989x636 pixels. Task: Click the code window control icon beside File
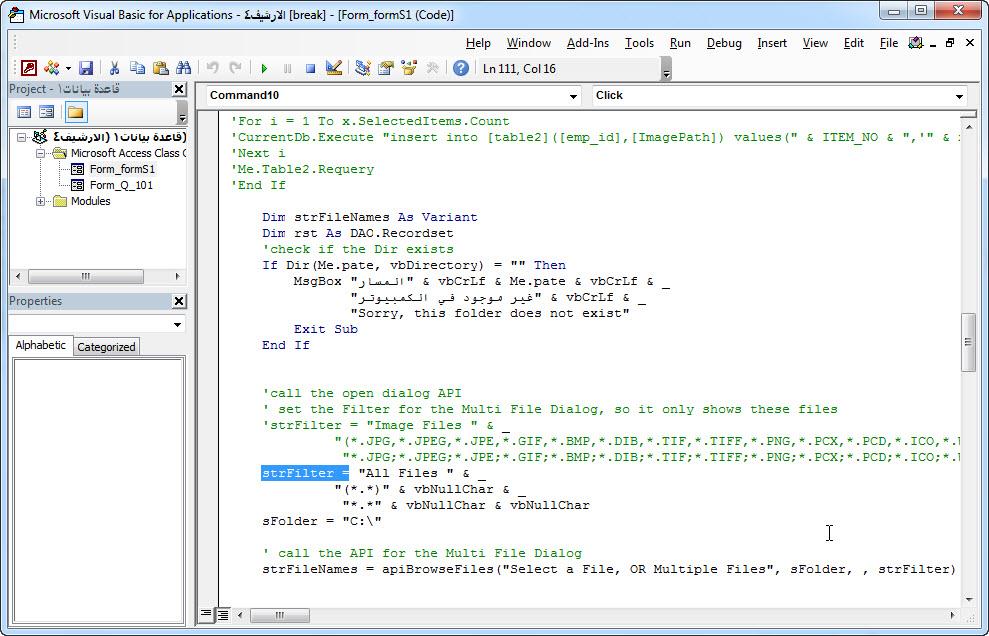point(915,43)
